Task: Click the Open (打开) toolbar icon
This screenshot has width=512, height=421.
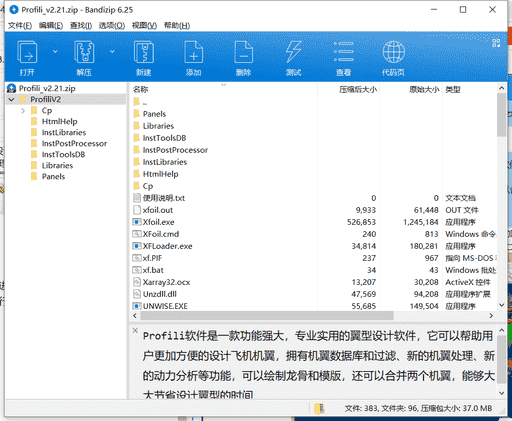Action: pos(27,52)
